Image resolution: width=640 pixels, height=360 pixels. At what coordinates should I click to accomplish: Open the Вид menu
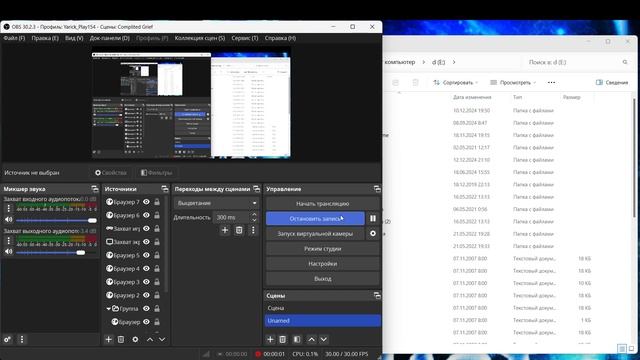(x=74, y=38)
